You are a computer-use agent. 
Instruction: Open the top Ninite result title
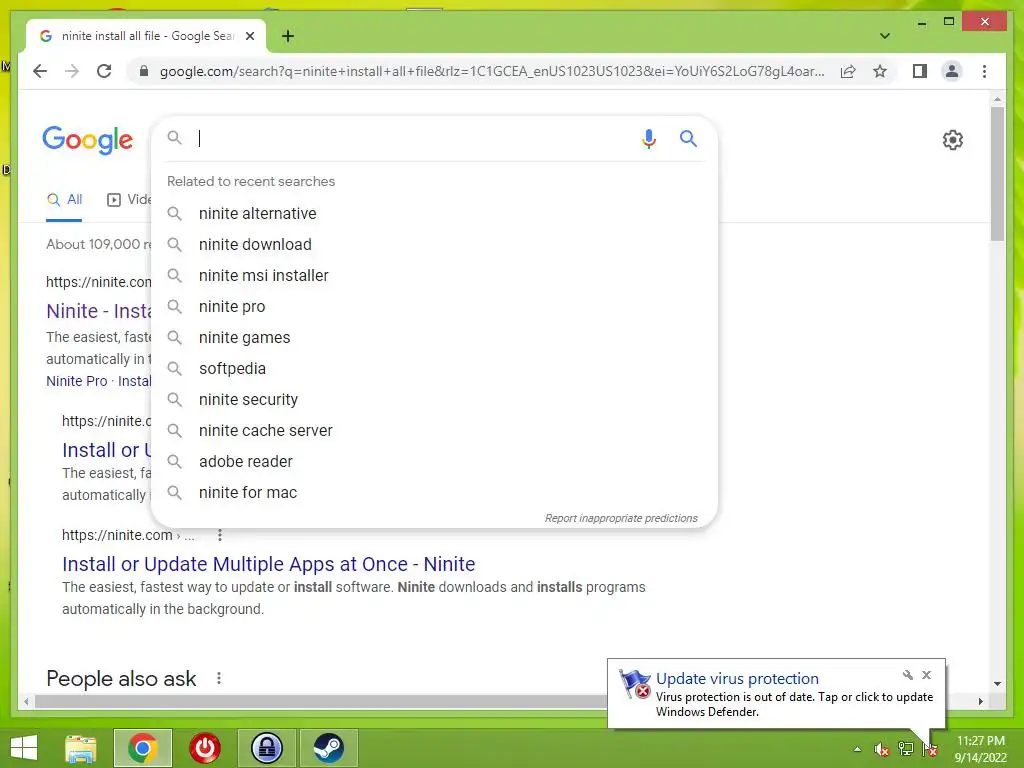pos(99,311)
